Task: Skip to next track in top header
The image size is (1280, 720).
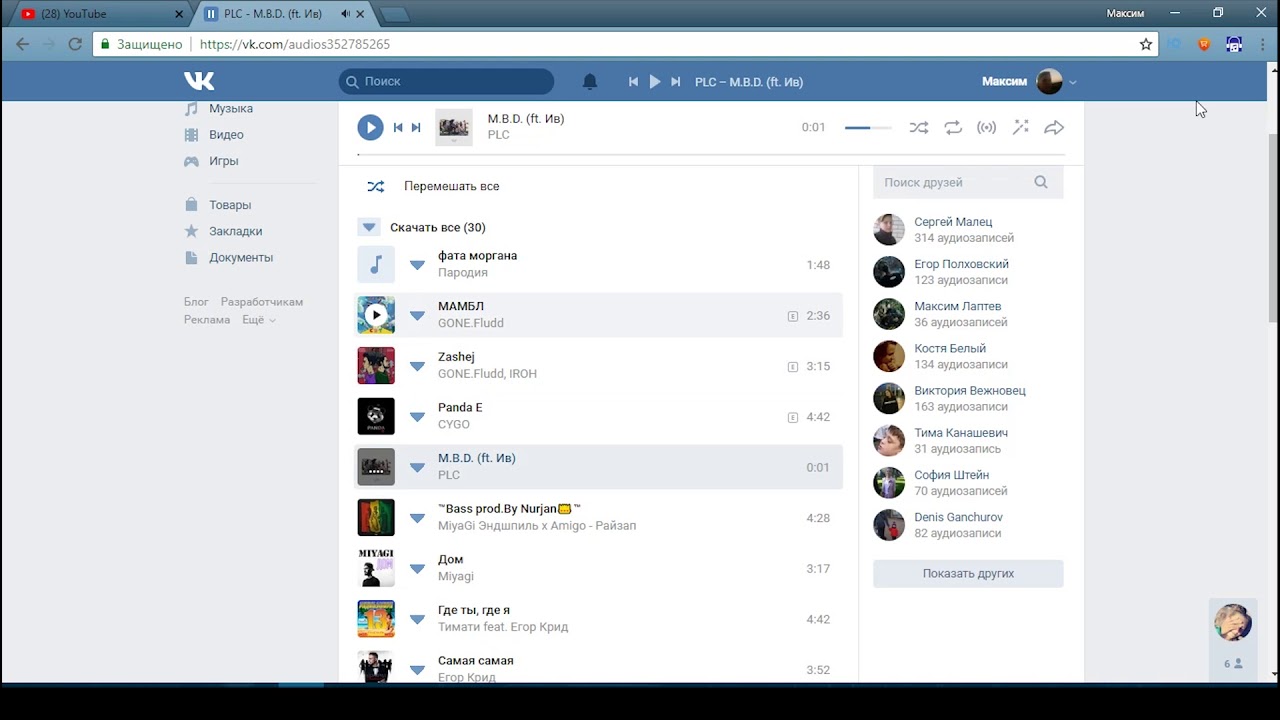Action: 676,82
